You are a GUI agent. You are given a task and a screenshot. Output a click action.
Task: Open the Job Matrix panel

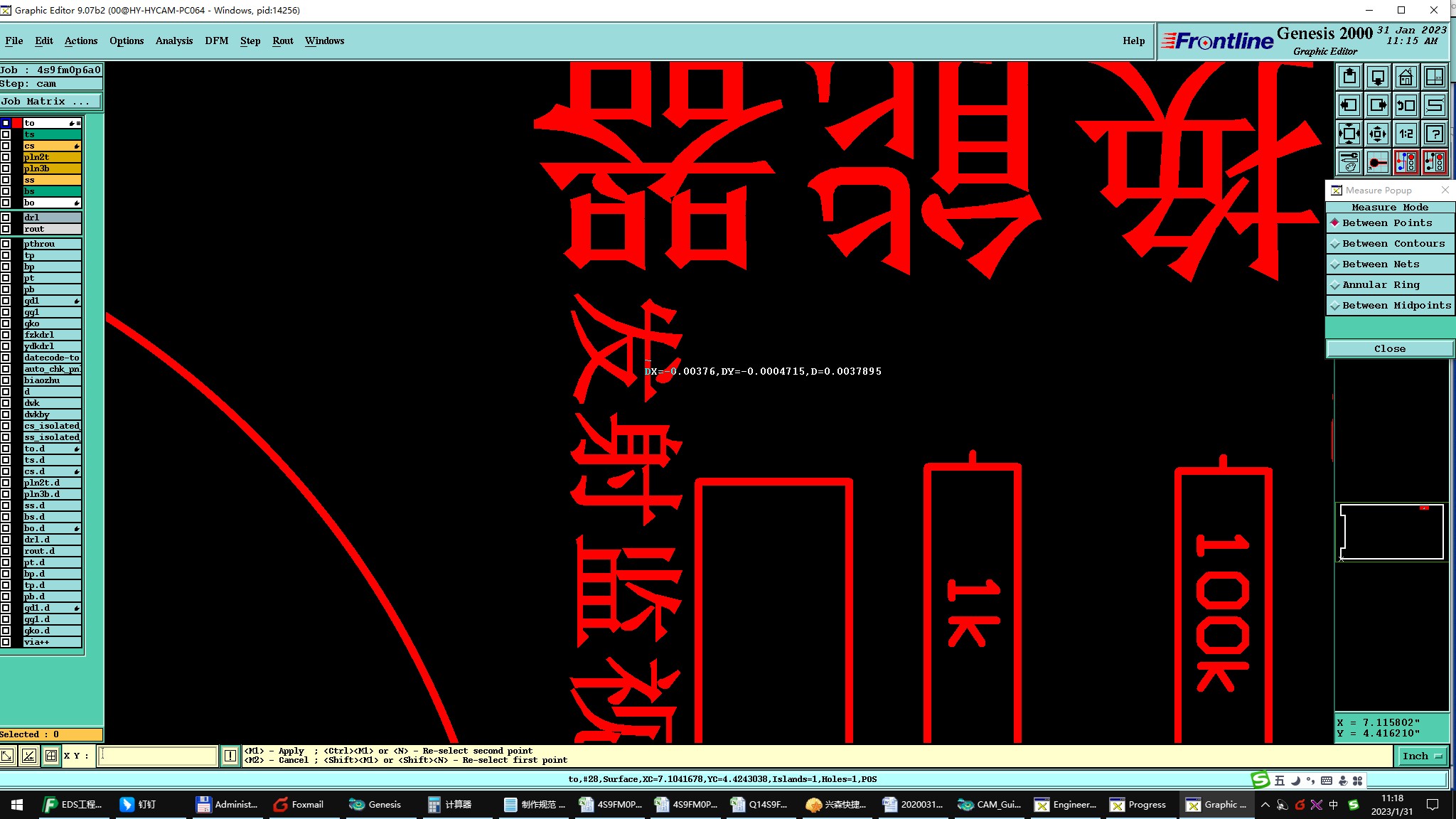coord(50,102)
